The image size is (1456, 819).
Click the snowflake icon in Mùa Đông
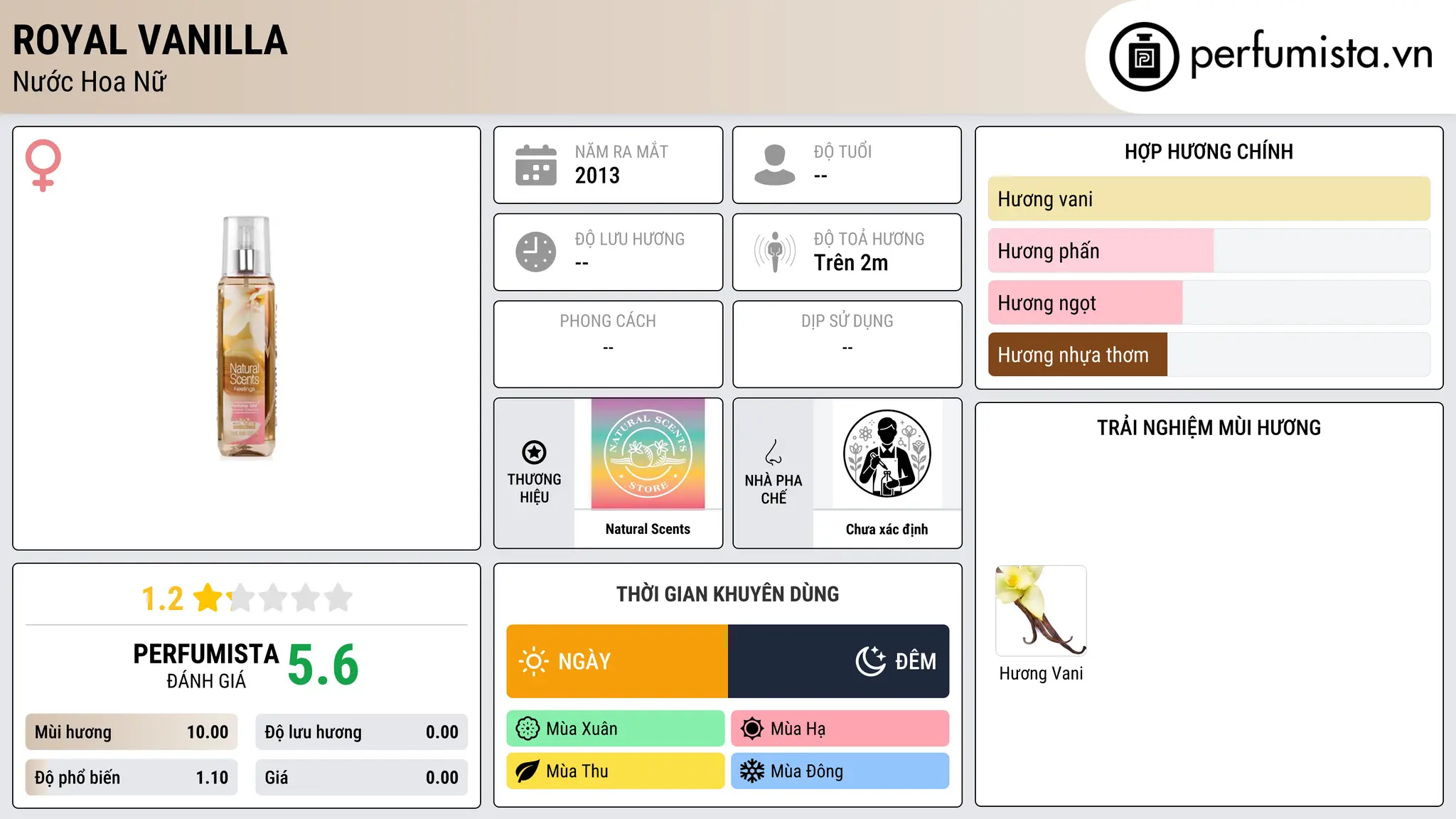point(751,771)
